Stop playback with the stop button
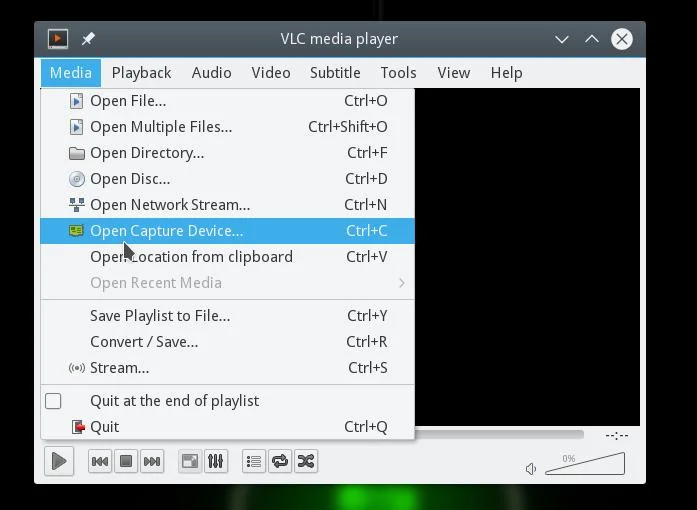 [x=126, y=461]
